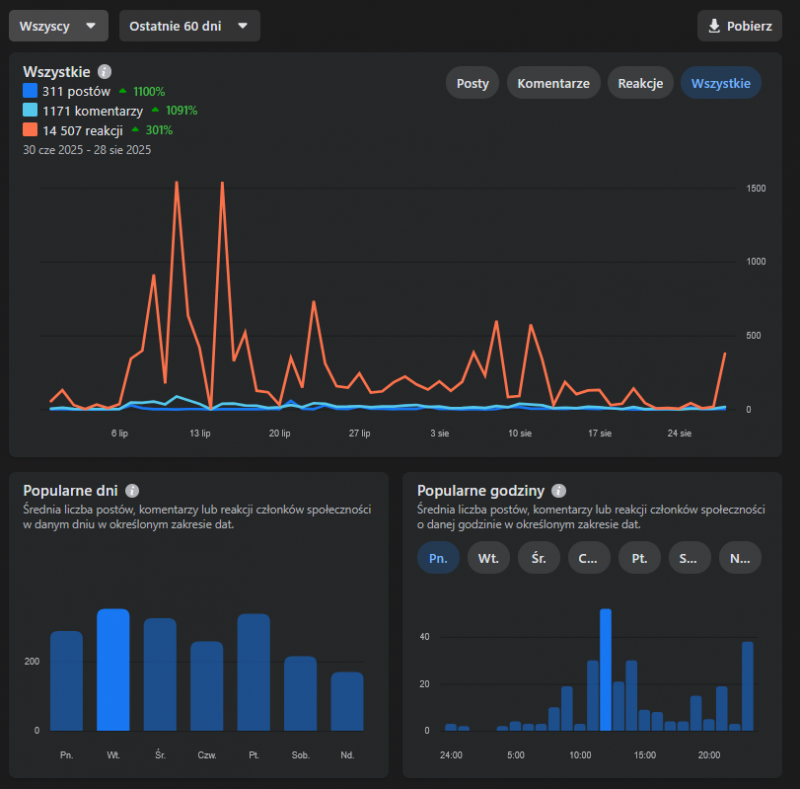Select Pn. in popular hours days
This screenshot has height=789, width=800.
pos(438,558)
